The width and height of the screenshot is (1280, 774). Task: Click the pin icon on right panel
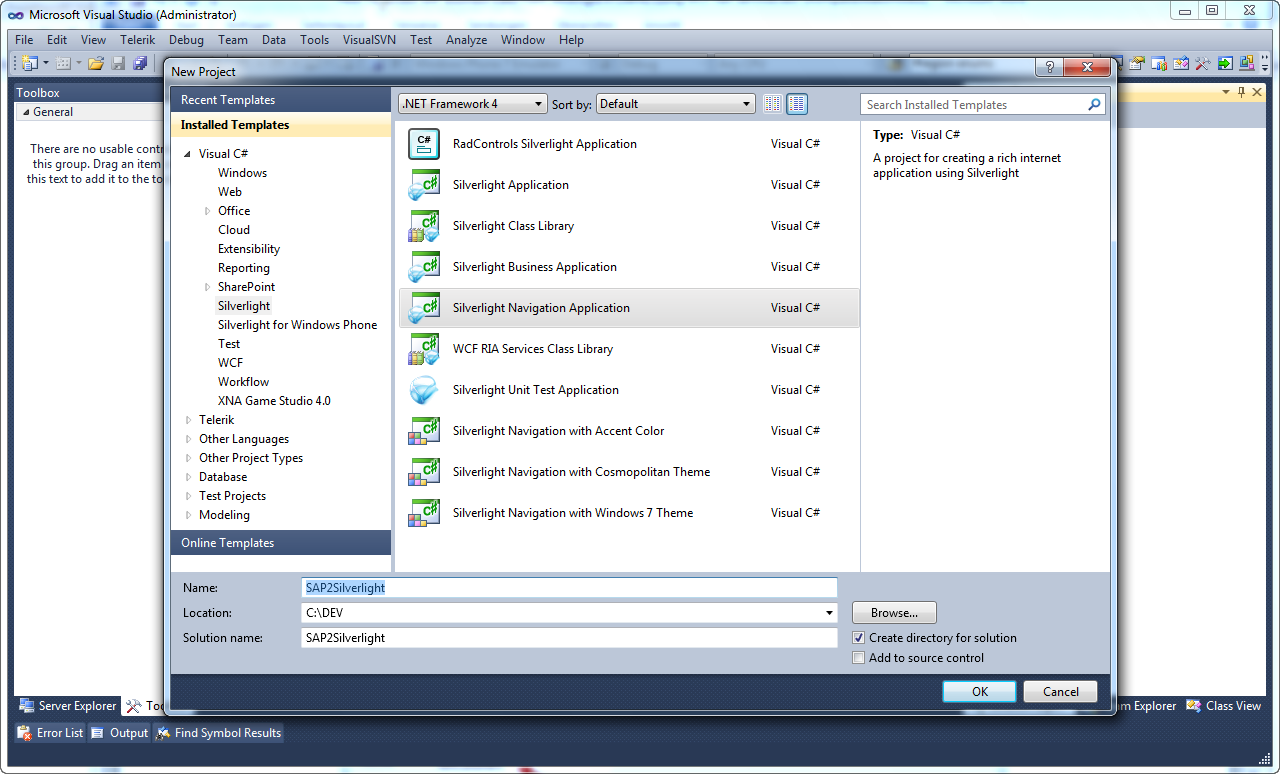pos(1242,92)
